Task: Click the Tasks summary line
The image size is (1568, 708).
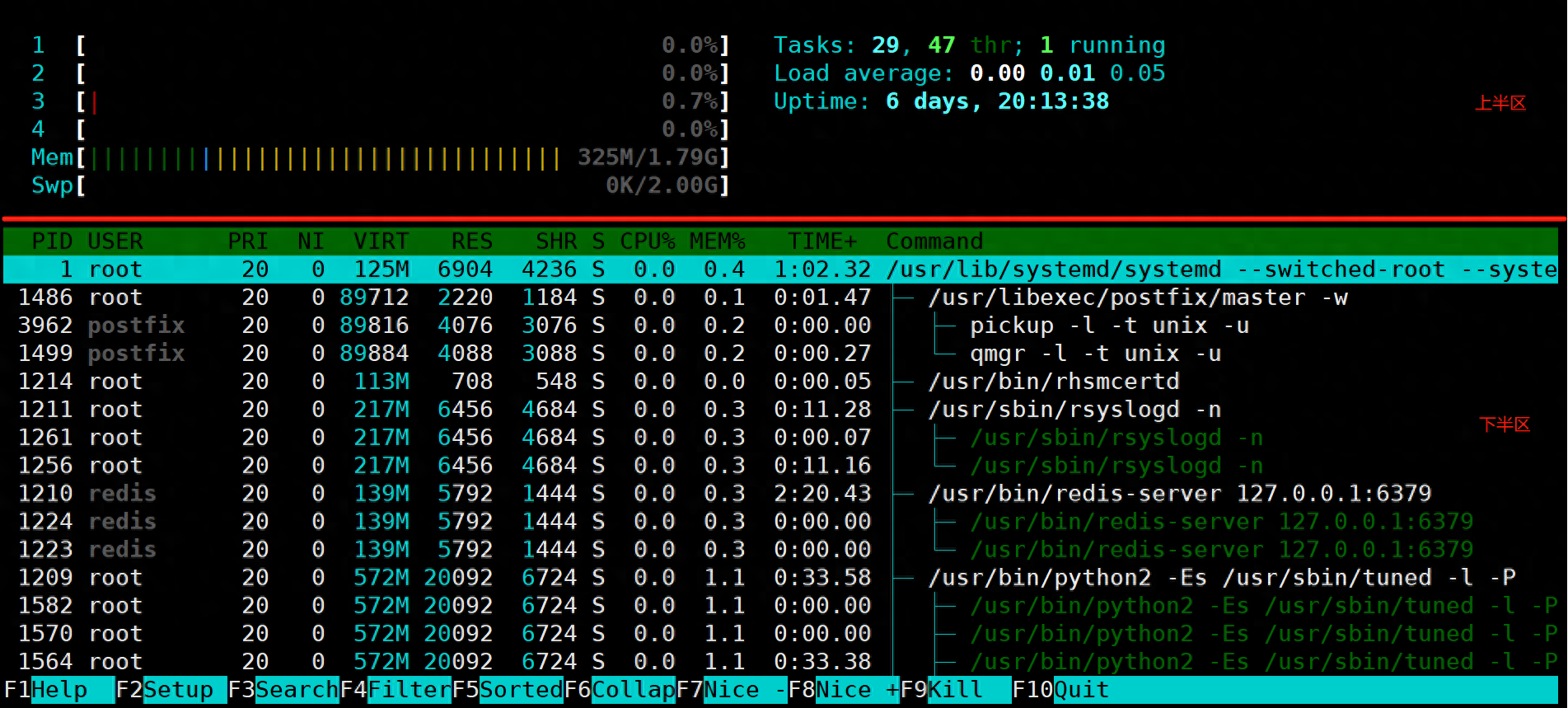Action: click(x=970, y=45)
